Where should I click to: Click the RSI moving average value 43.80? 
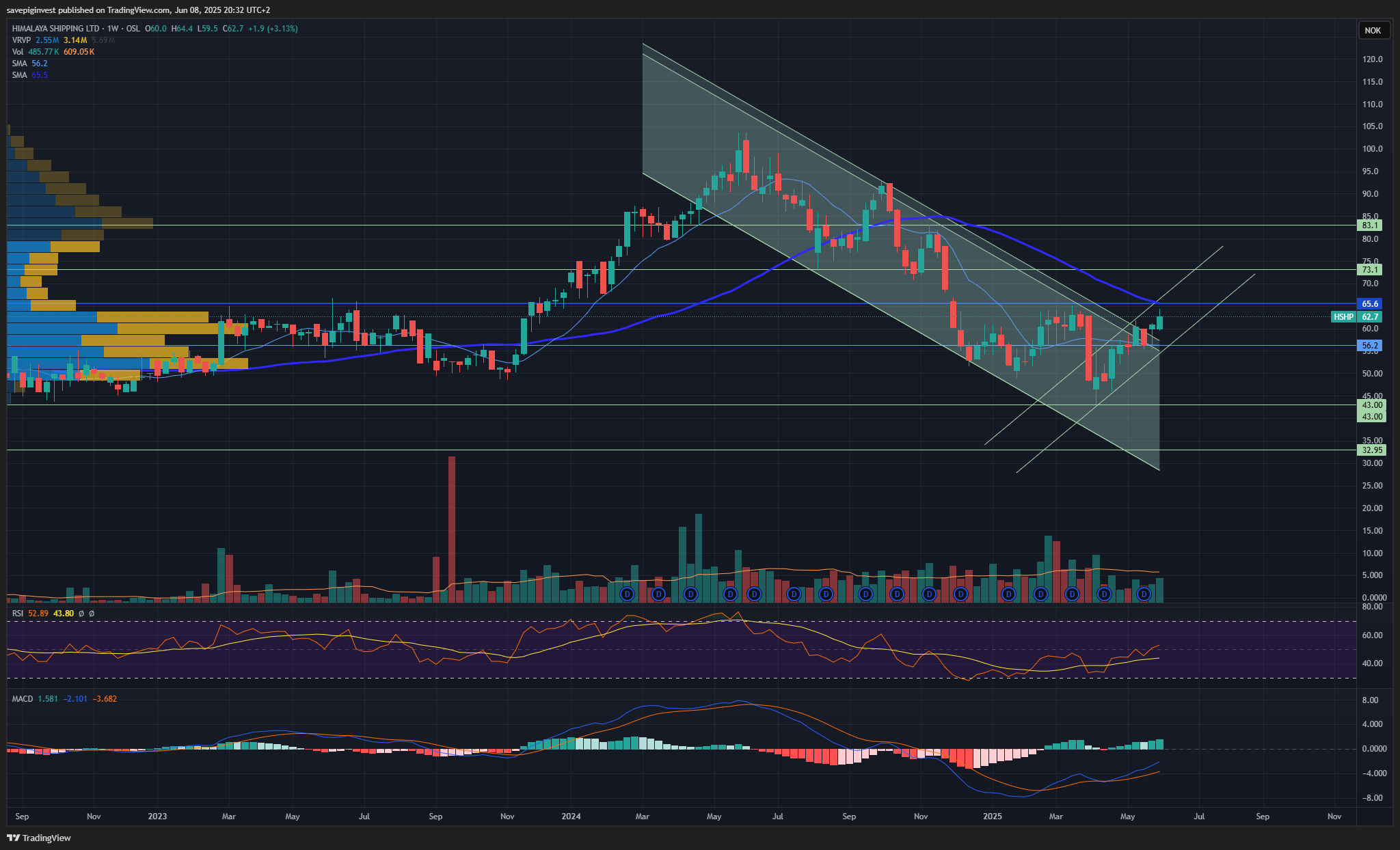pyautogui.click(x=64, y=614)
